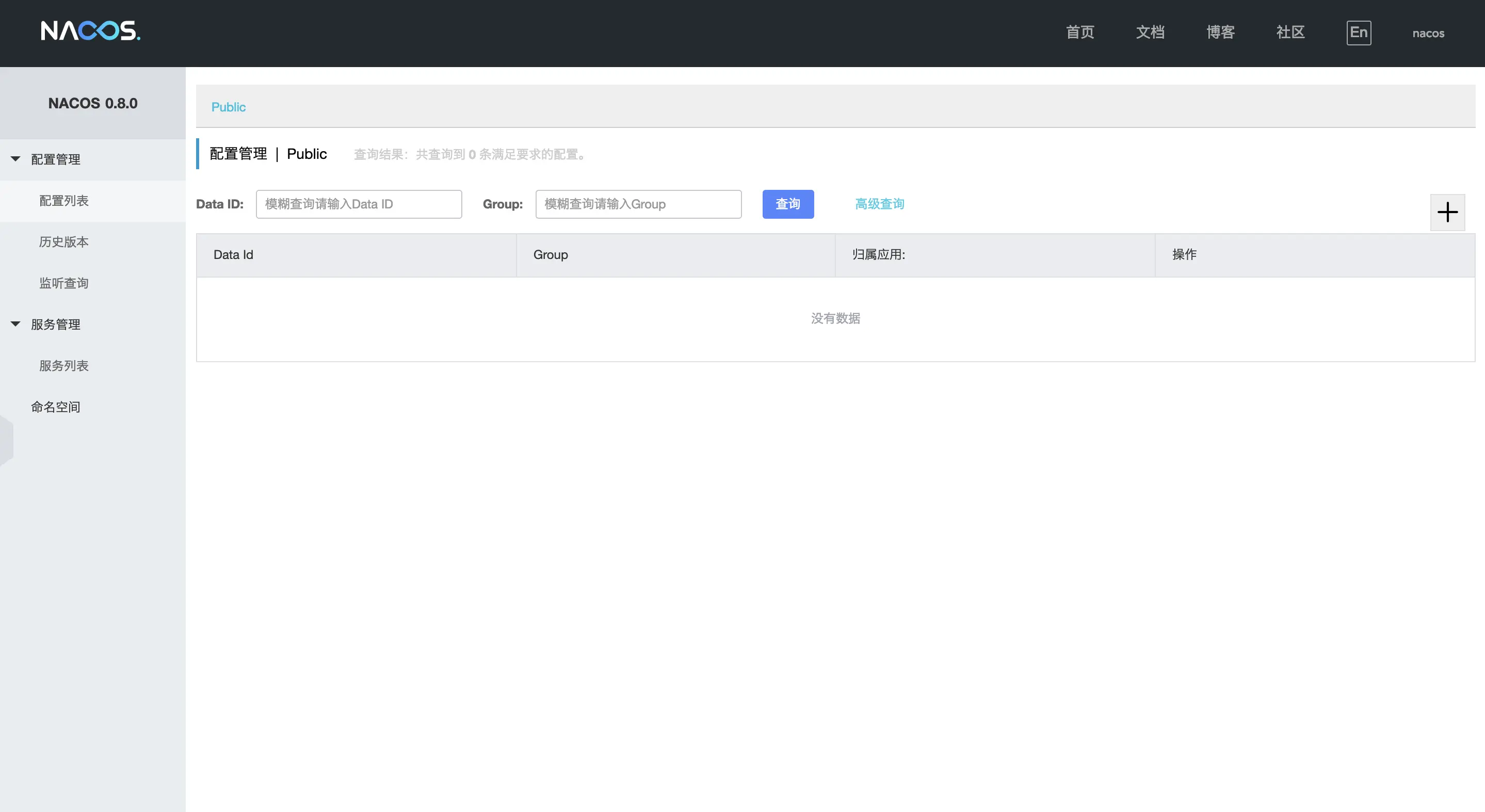Collapse the 服务管理 menu arrow

(15, 324)
